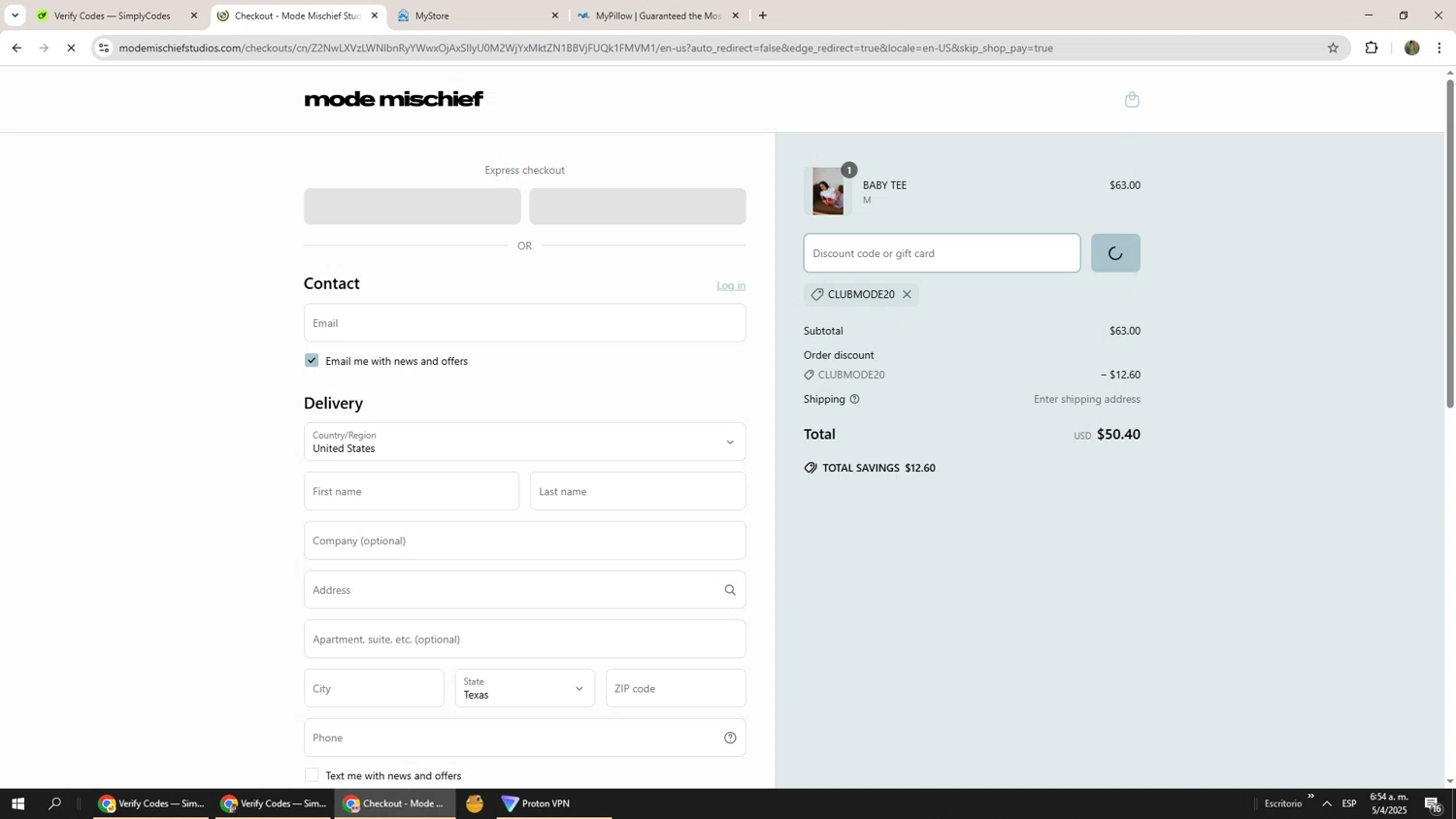Image resolution: width=1456 pixels, height=819 pixels.
Task: Click the Log in link
Action: coord(731,285)
